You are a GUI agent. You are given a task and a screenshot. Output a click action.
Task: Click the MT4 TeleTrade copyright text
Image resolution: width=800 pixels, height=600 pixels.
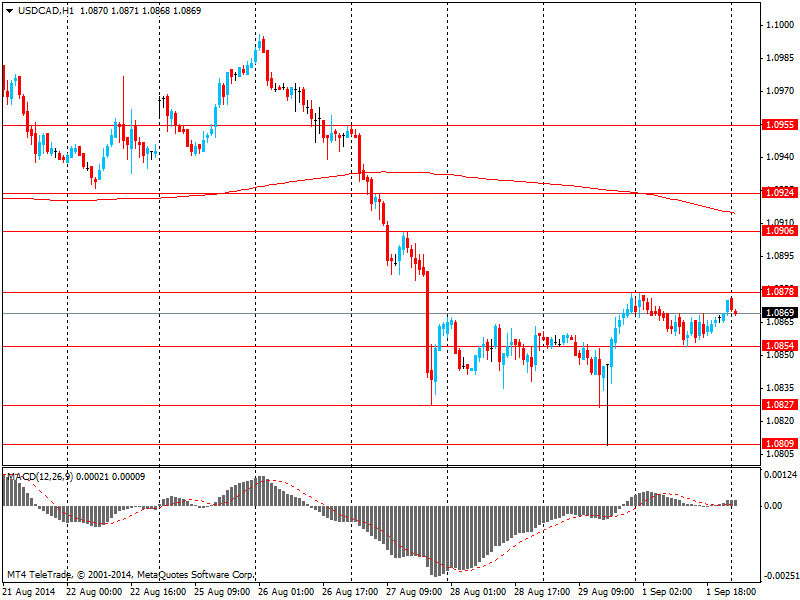[130, 575]
